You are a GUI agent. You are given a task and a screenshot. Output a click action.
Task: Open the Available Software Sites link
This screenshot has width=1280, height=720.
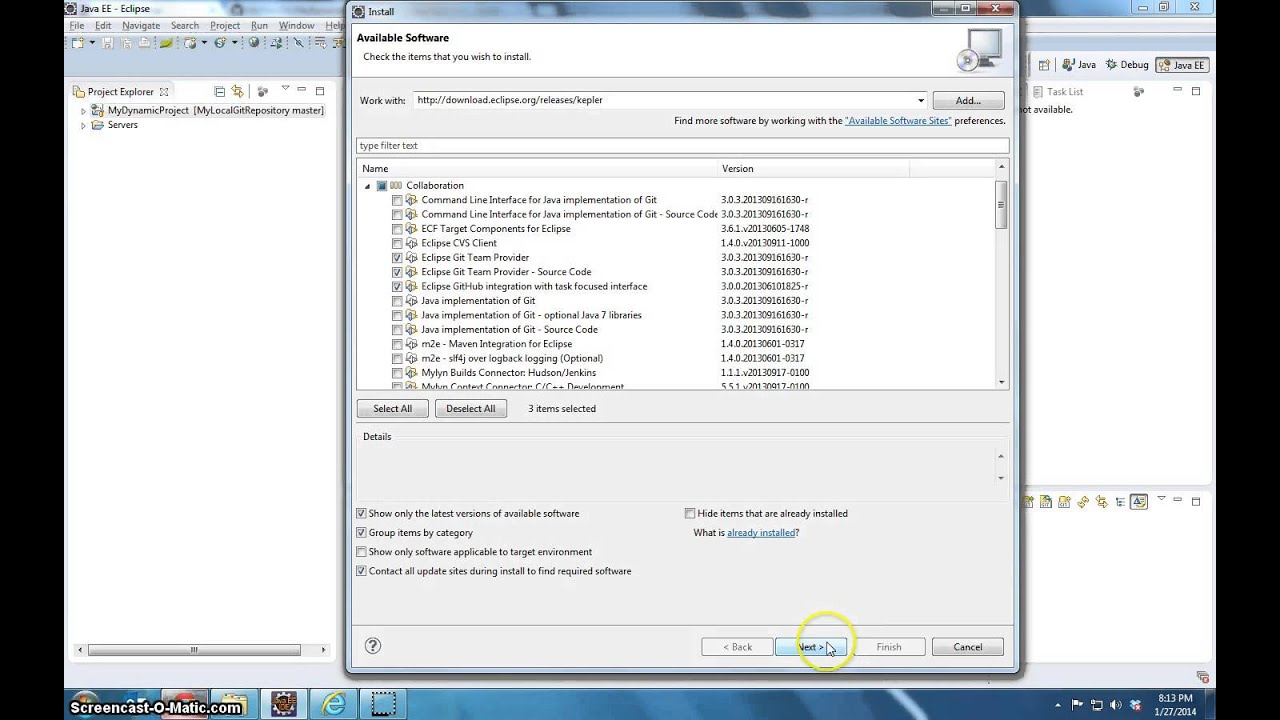tap(898, 121)
